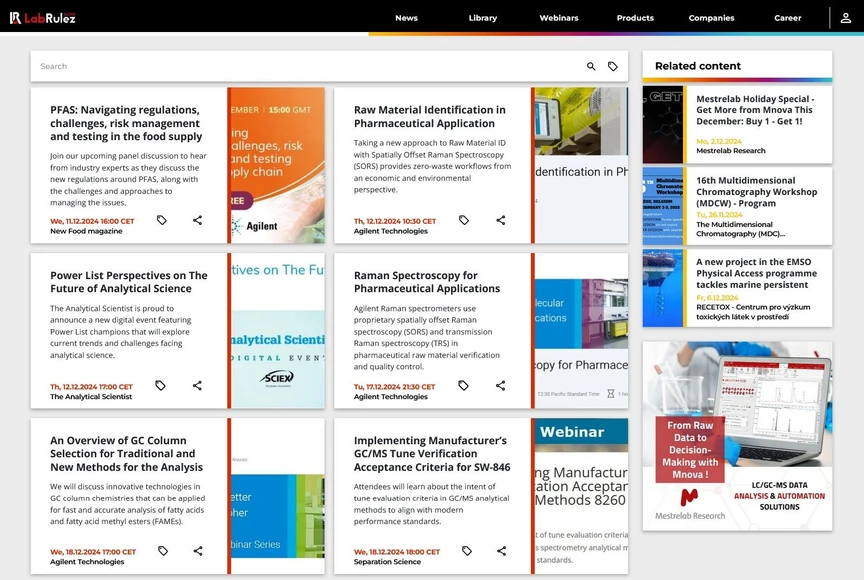Click tag icon on Raman Spectroscopy card
This screenshot has height=580, width=864.
tap(463, 386)
